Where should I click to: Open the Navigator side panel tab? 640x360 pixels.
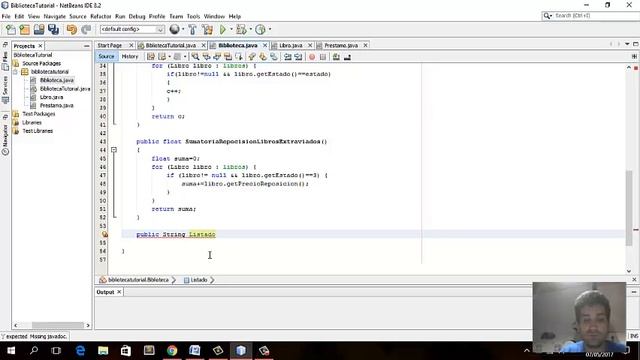(x=5, y=139)
